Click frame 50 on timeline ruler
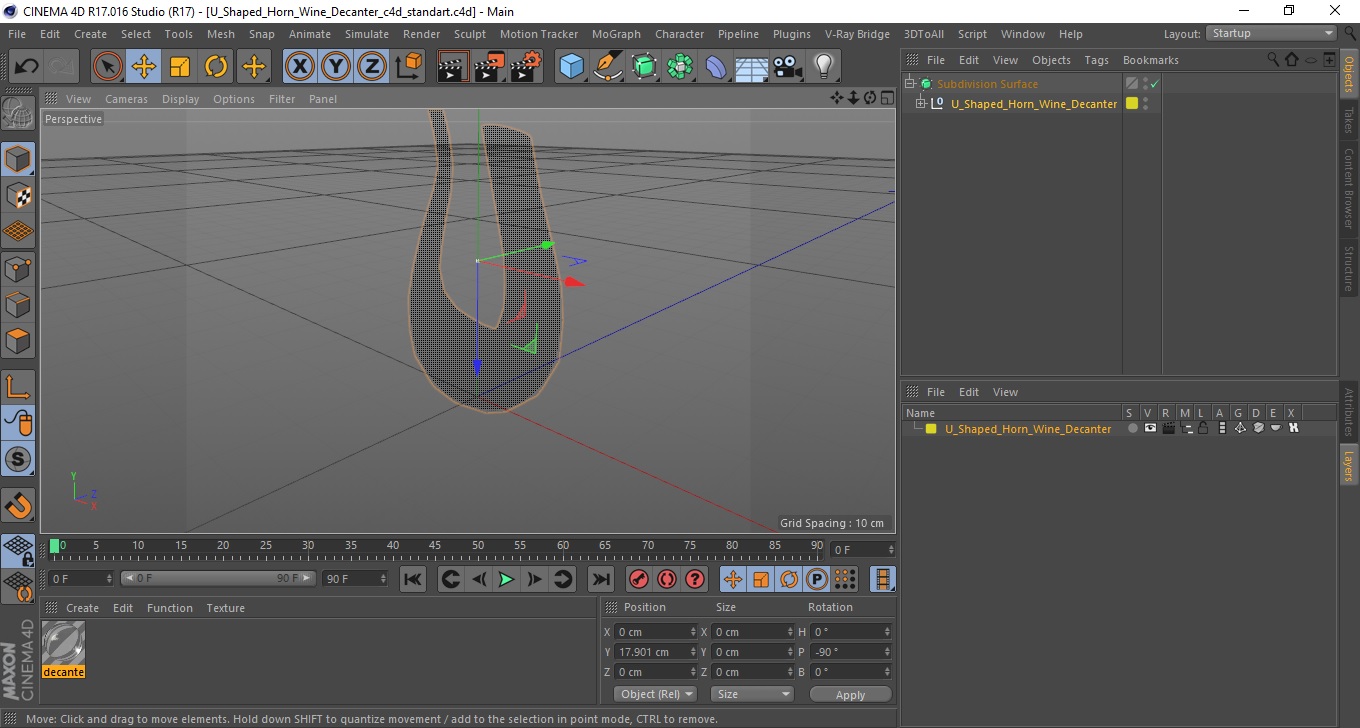 (478, 546)
